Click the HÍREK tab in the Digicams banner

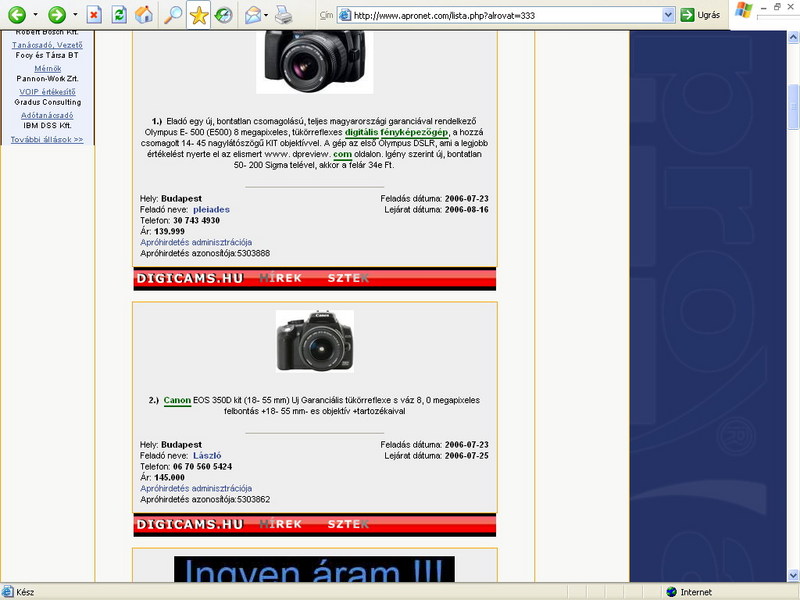coord(280,525)
